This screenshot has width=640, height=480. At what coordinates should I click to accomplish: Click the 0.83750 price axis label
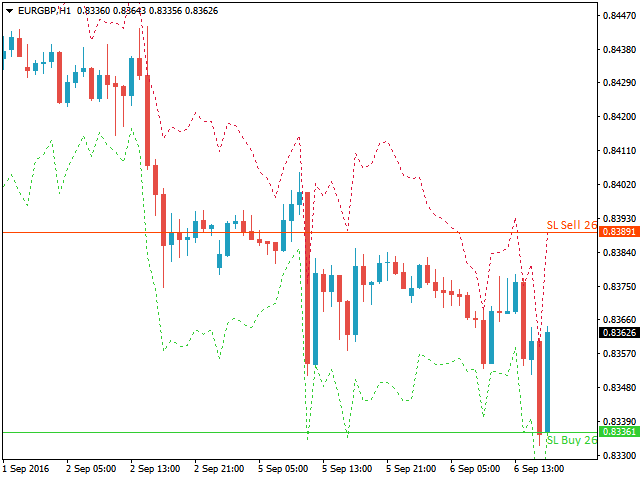(619, 287)
